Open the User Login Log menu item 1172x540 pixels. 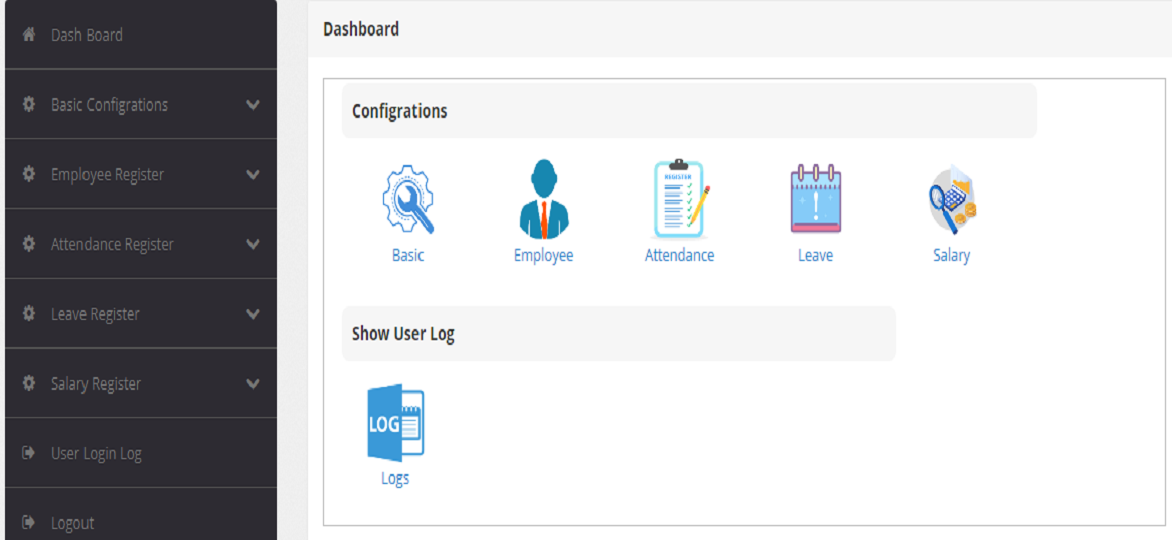coord(96,454)
